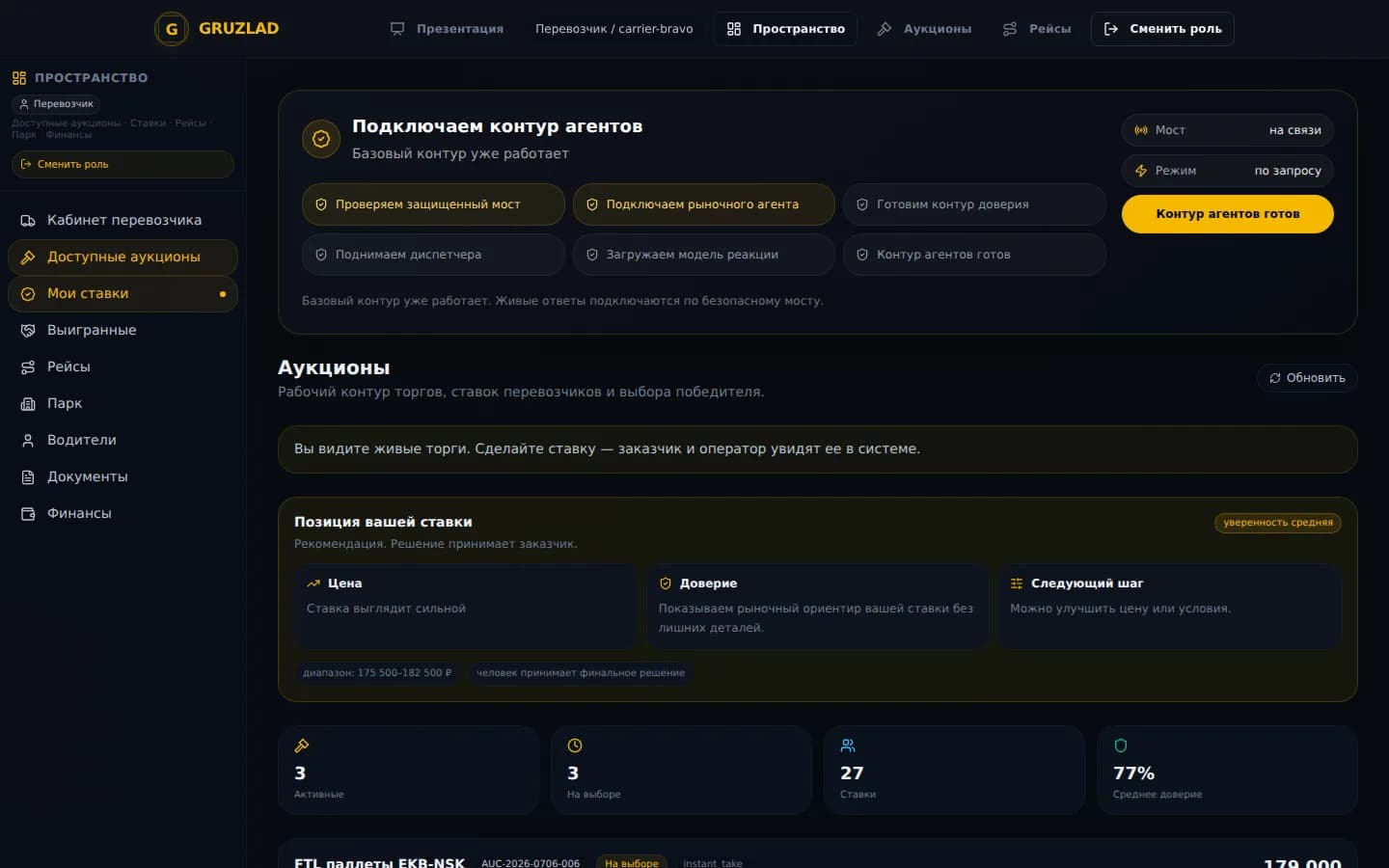Click the GRUZLAD logo icon

172,29
